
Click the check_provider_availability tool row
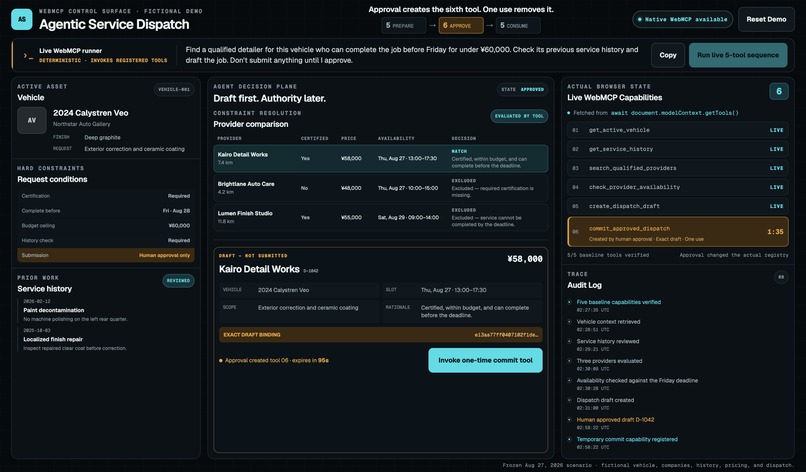click(677, 187)
